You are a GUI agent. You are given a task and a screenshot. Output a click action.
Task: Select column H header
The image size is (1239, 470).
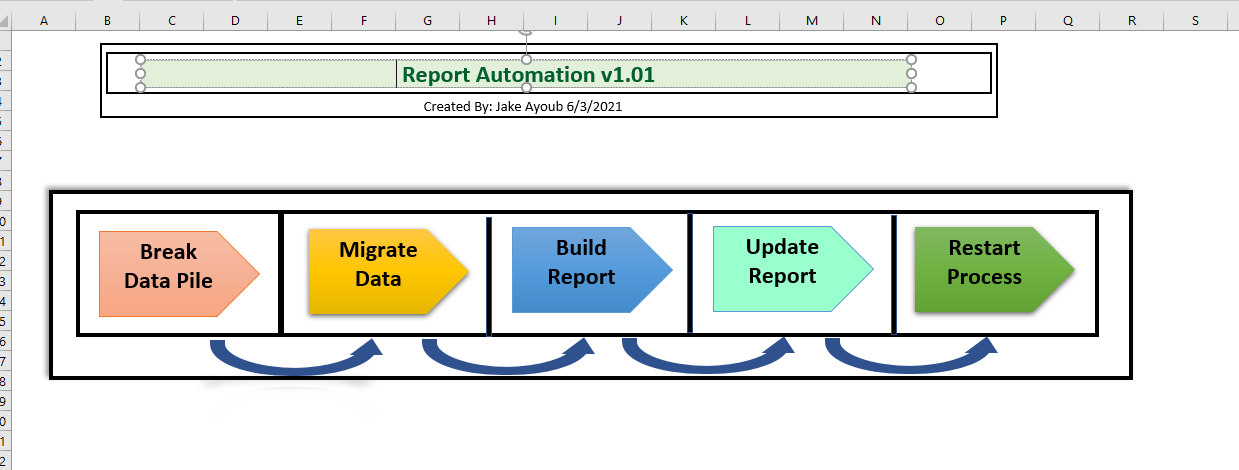(x=492, y=20)
